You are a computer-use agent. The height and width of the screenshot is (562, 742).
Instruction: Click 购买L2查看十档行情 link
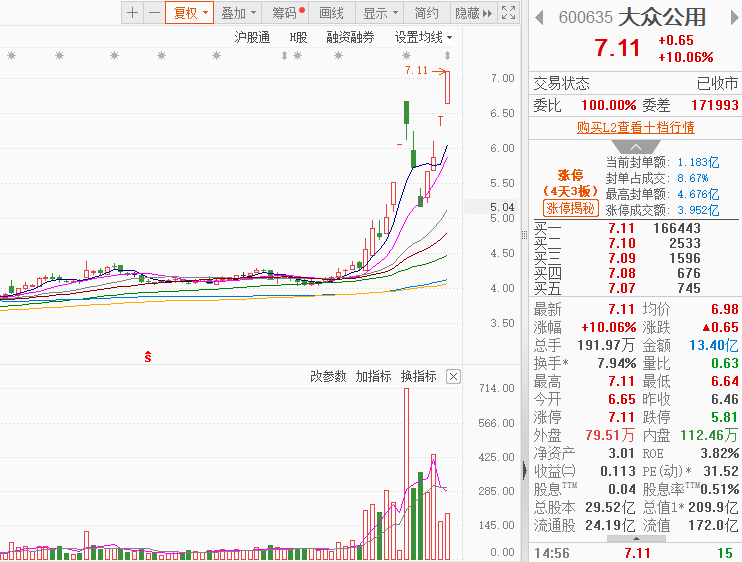(636, 127)
